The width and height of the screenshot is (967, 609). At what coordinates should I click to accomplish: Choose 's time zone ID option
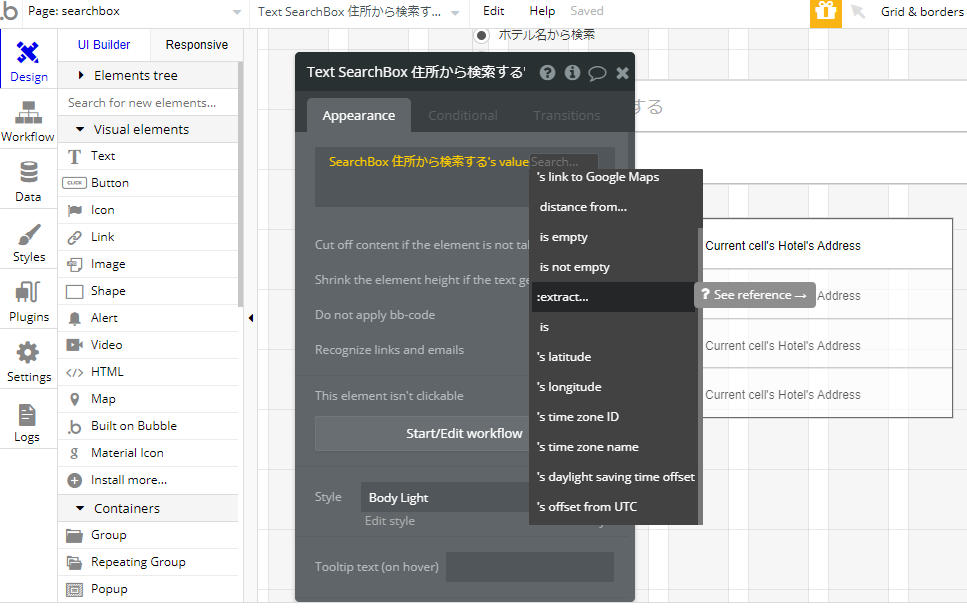[614, 417]
